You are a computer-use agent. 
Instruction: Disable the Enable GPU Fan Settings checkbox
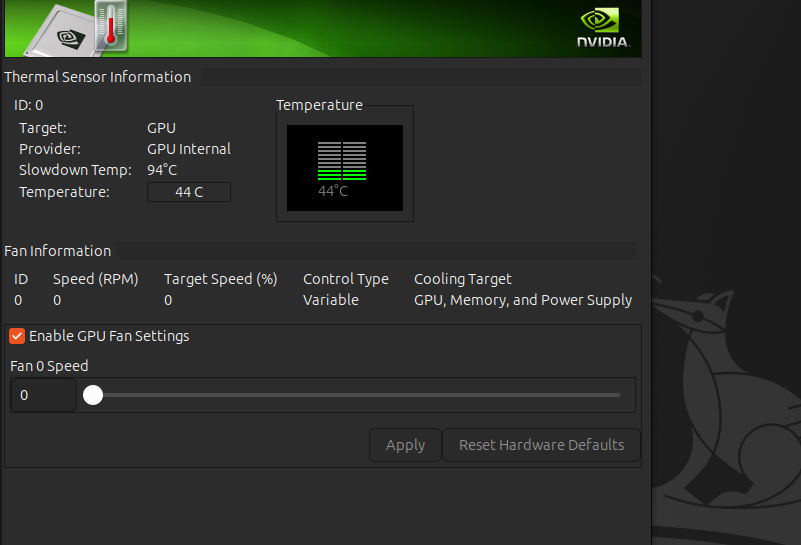tap(17, 336)
